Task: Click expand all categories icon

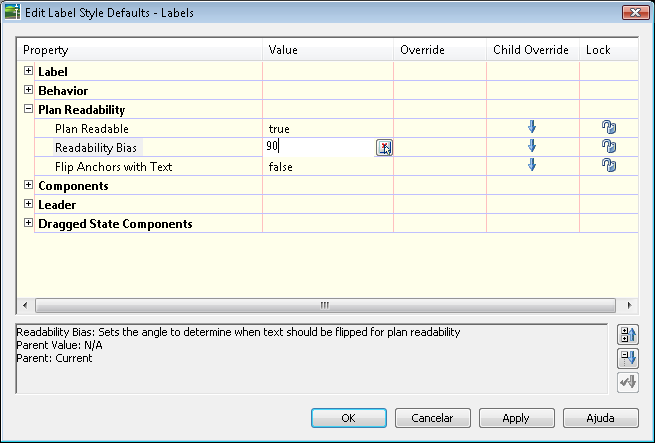Action: pos(628,334)
